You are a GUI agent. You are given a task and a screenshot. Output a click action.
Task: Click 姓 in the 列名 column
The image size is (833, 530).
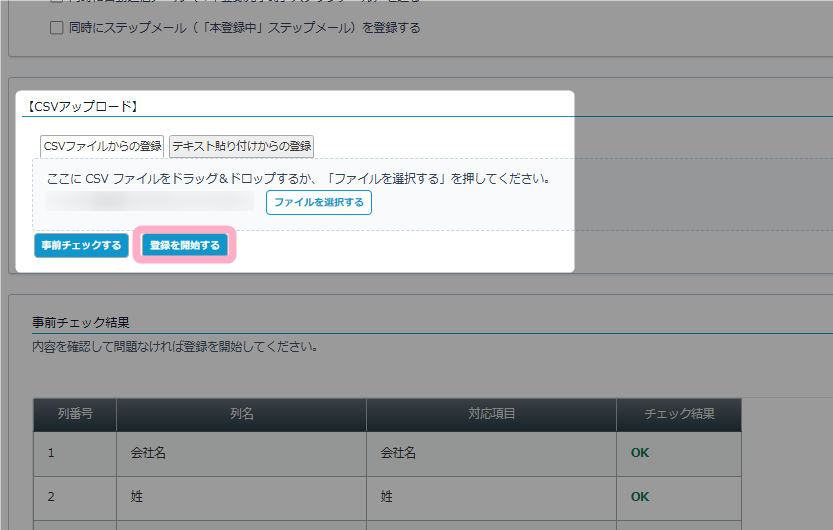point(136,496)
